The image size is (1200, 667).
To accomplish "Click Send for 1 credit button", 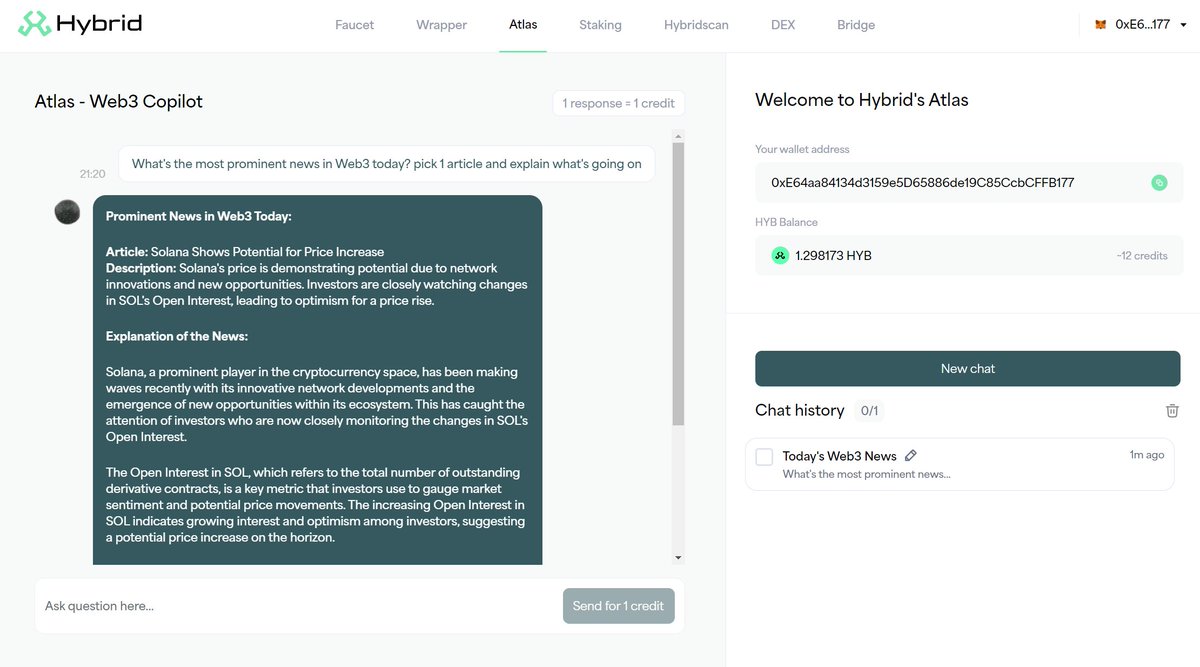I will [x=618, y=606].
